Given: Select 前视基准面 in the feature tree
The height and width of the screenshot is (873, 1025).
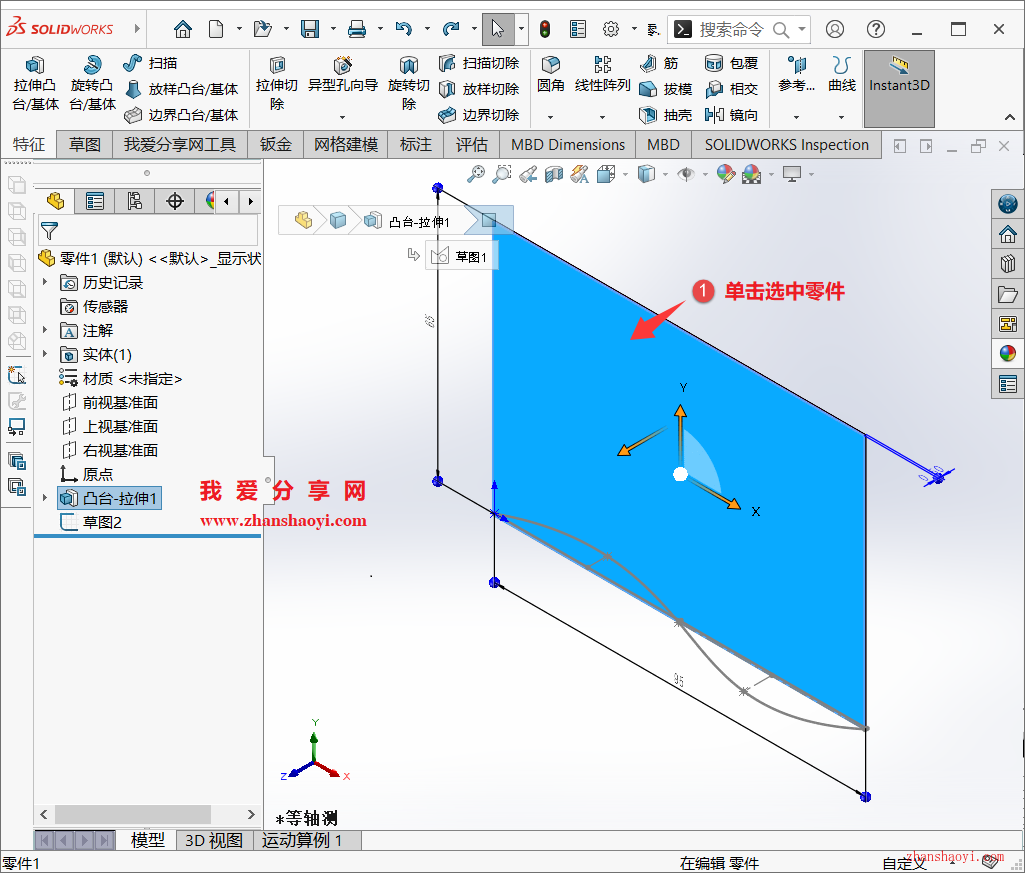Looking at the screenshot, I should pos(109,403).
